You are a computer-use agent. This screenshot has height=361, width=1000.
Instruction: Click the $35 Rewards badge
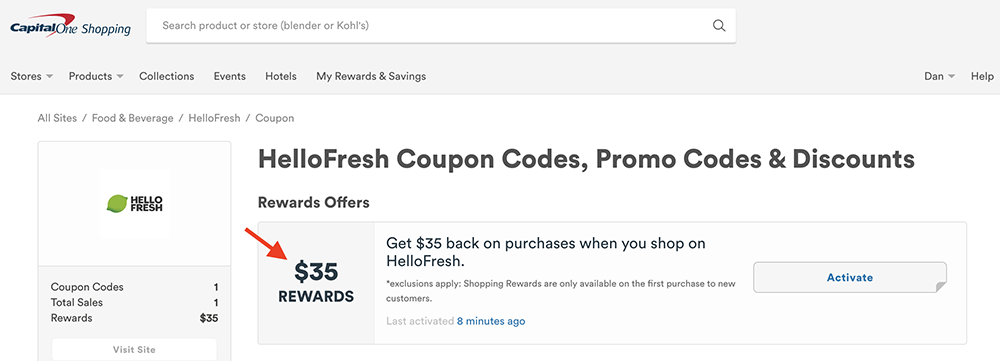pos(316,283)
